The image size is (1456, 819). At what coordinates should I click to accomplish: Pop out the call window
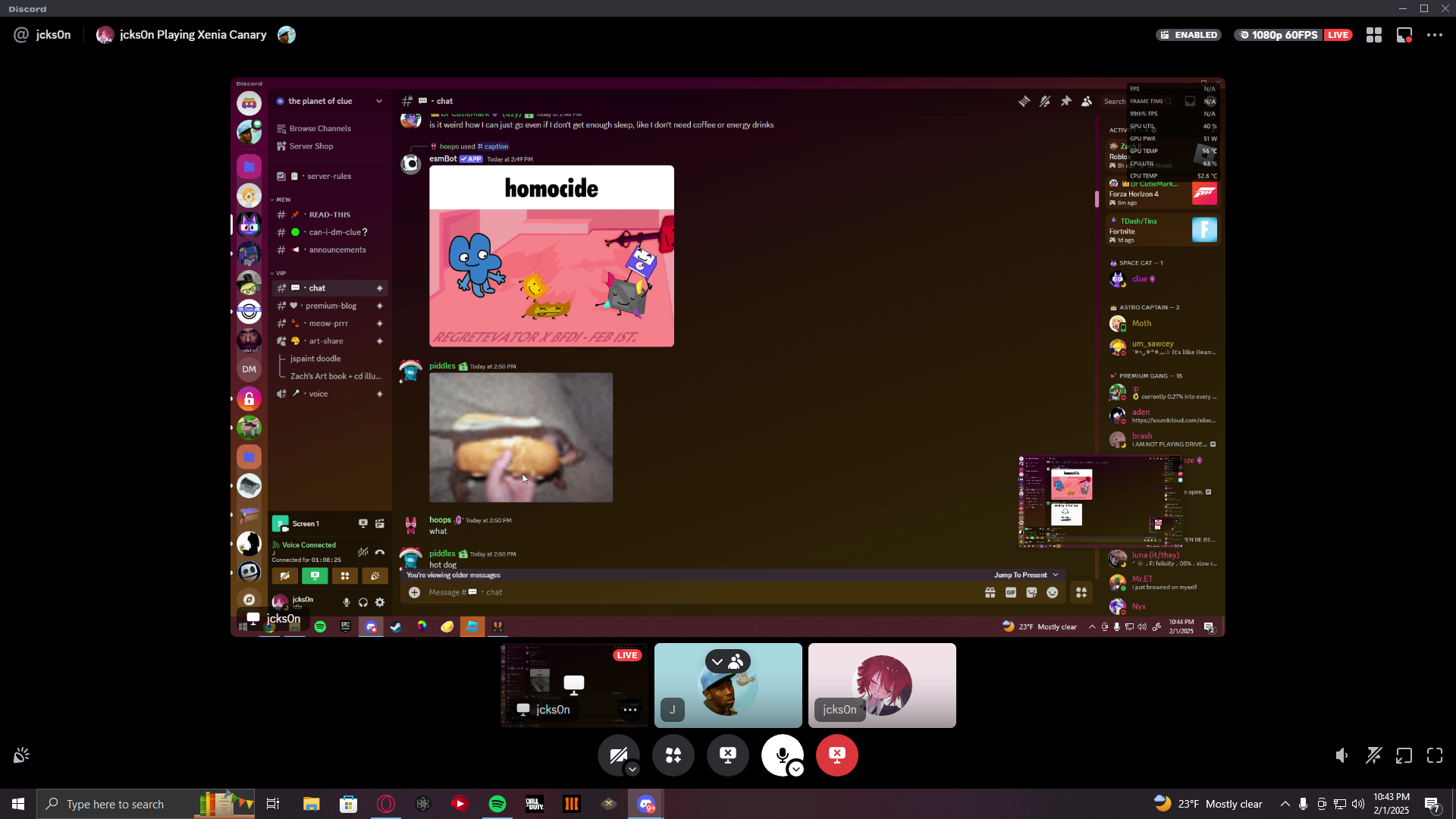1404,755
